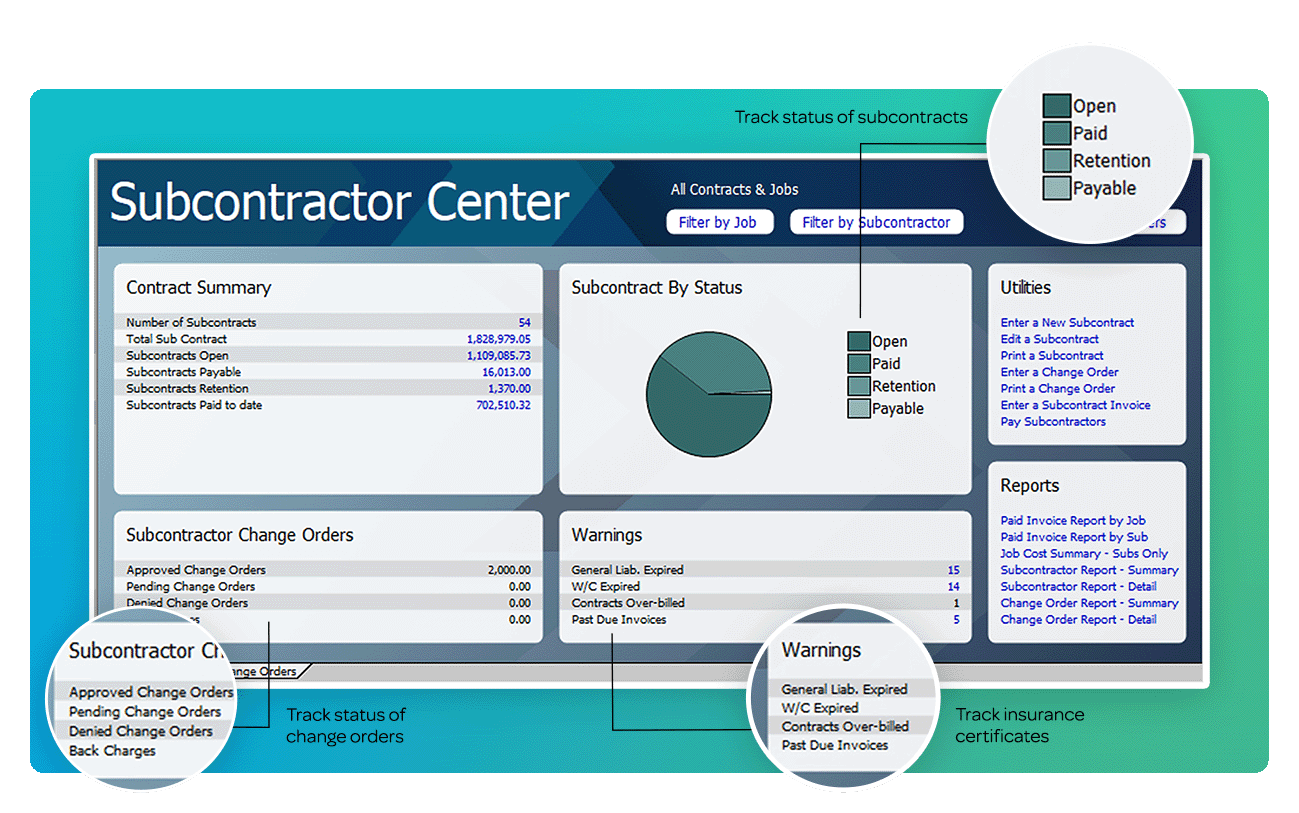Click the Filter by Subcontractor button
The width and height of the screenshot is (1299, 813).
coord(876,222)
